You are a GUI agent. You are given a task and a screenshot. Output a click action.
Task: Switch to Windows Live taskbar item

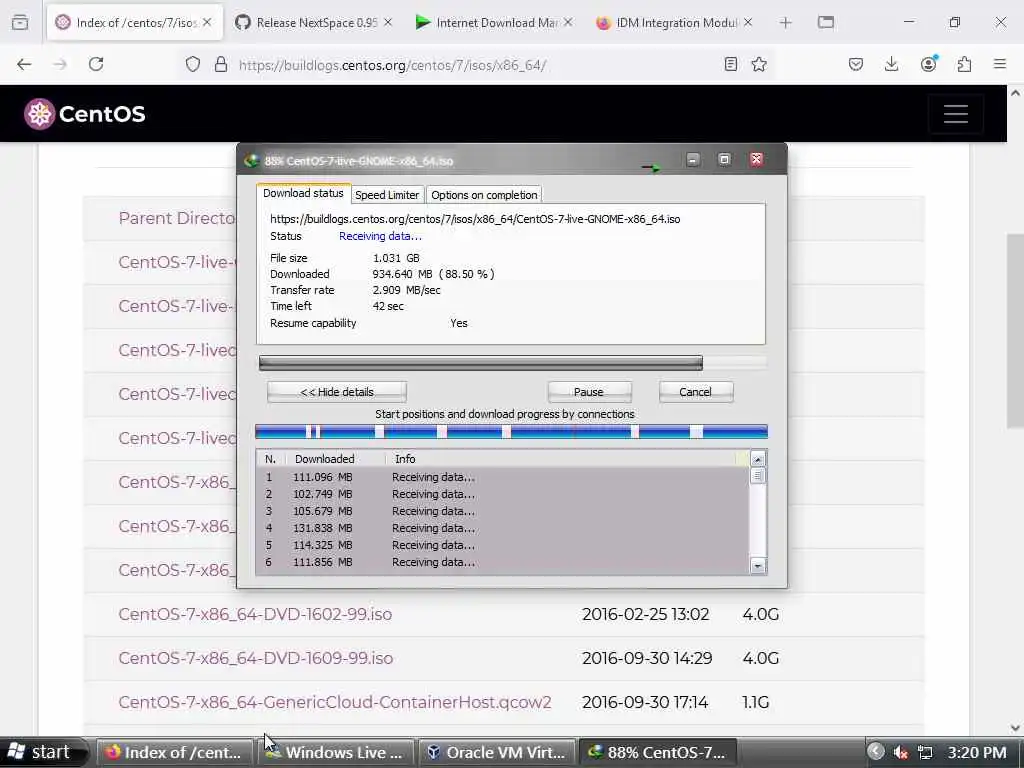336,752
